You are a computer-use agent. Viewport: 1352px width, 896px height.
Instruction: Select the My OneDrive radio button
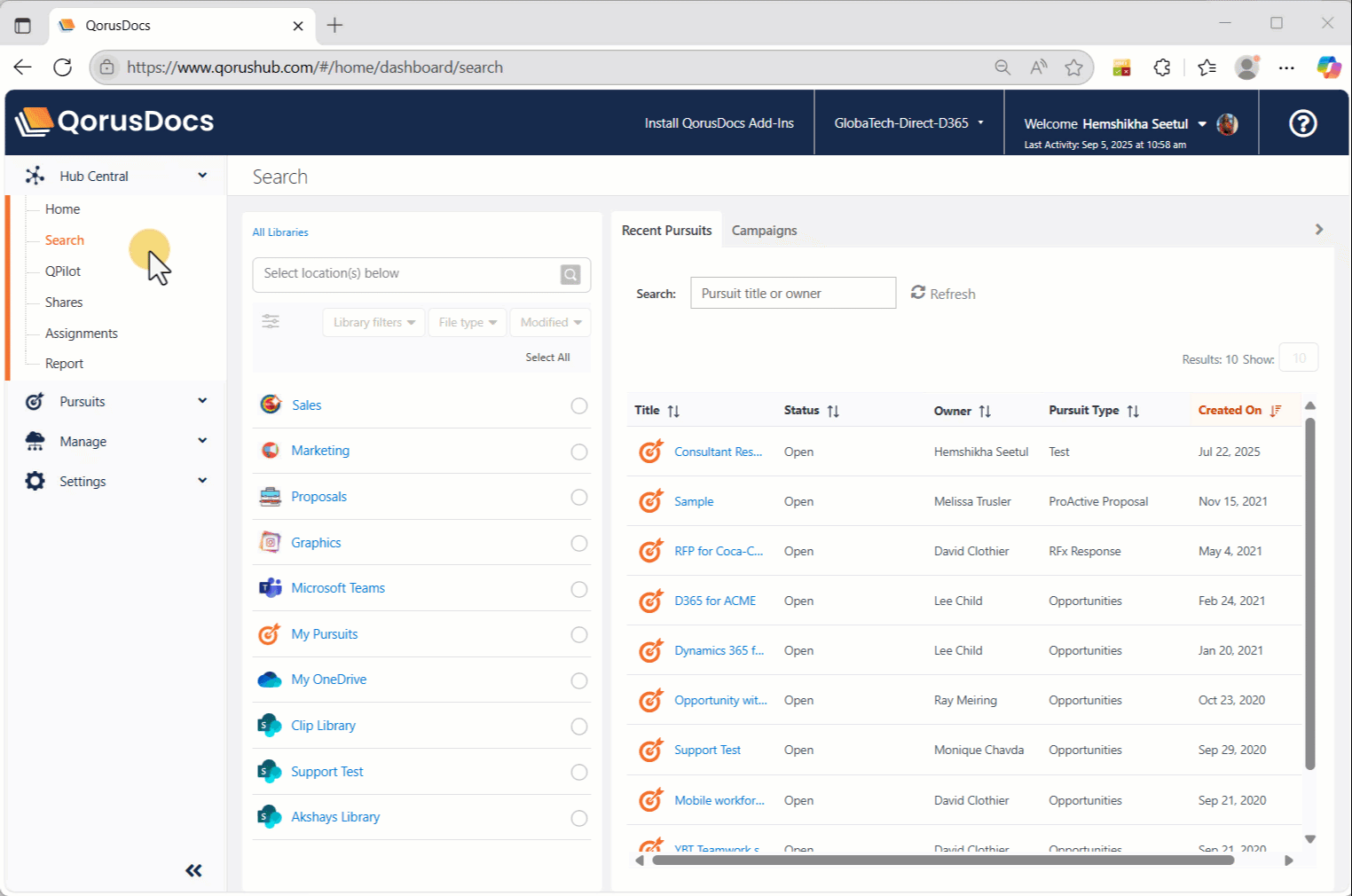click(x=579, y=680)
